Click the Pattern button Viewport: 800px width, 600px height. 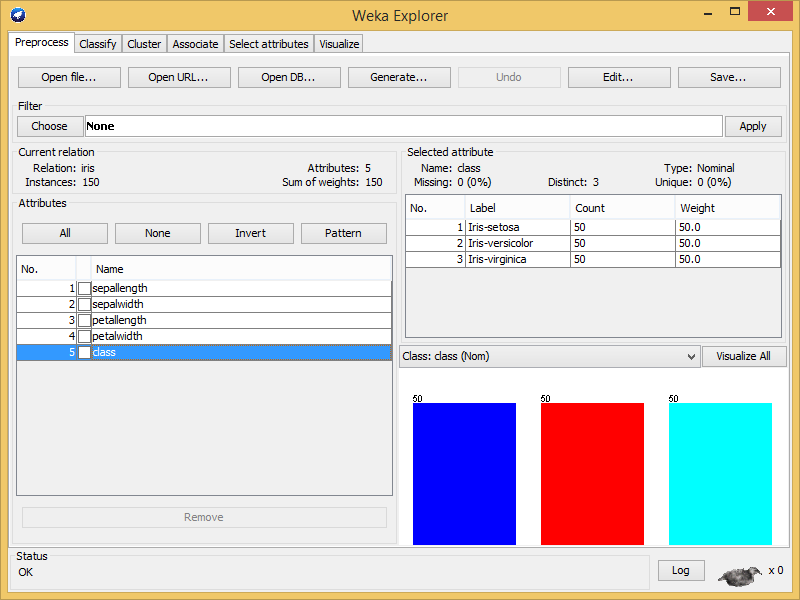(x=343, y=233)
